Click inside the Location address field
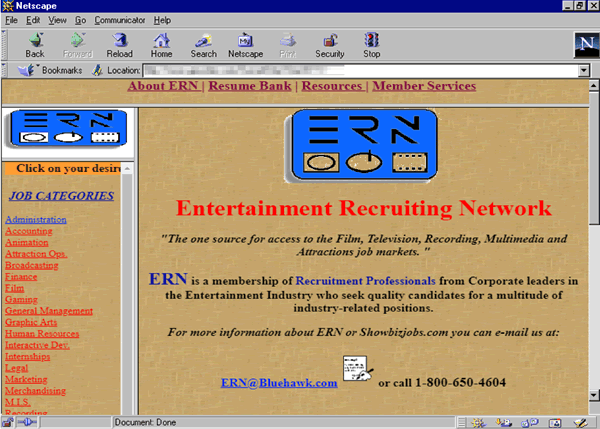The image size is (600, 429). point(360,71)
